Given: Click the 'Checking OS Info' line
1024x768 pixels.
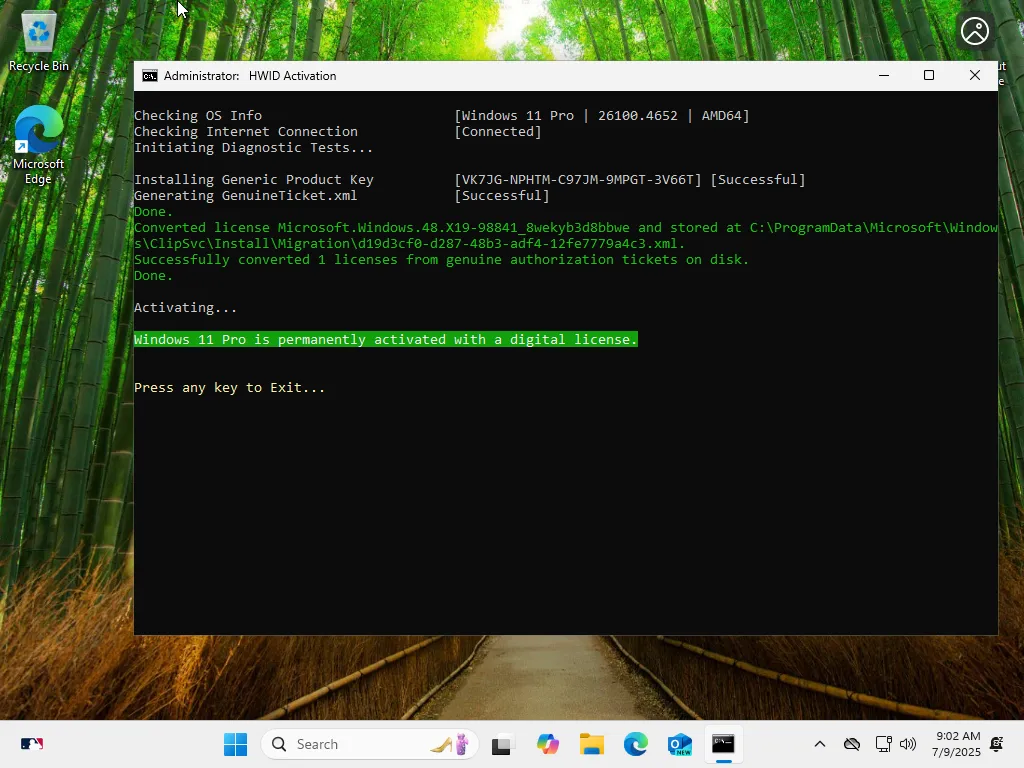Looking at the screenshot, I should [x=198, y=116].
